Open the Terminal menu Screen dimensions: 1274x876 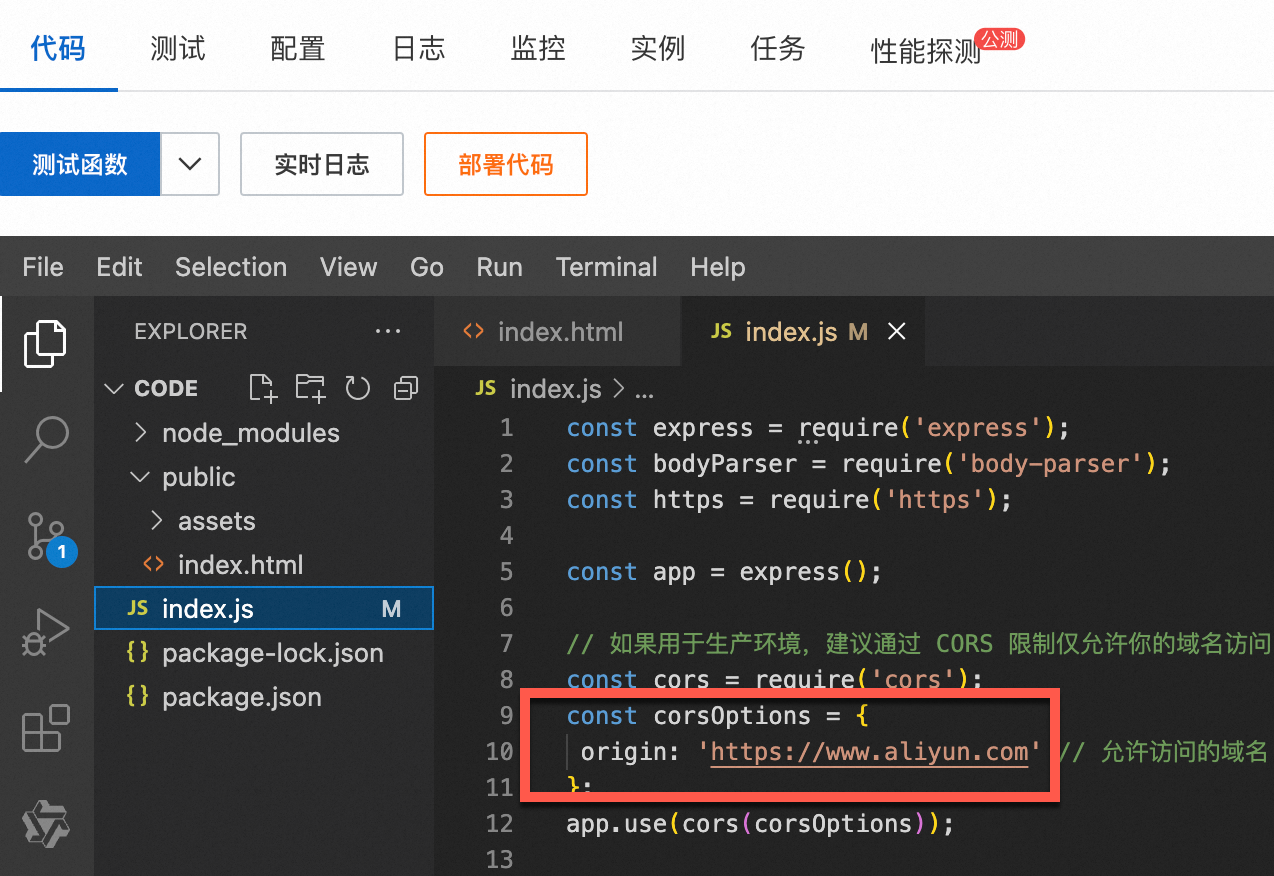[607, 267]
